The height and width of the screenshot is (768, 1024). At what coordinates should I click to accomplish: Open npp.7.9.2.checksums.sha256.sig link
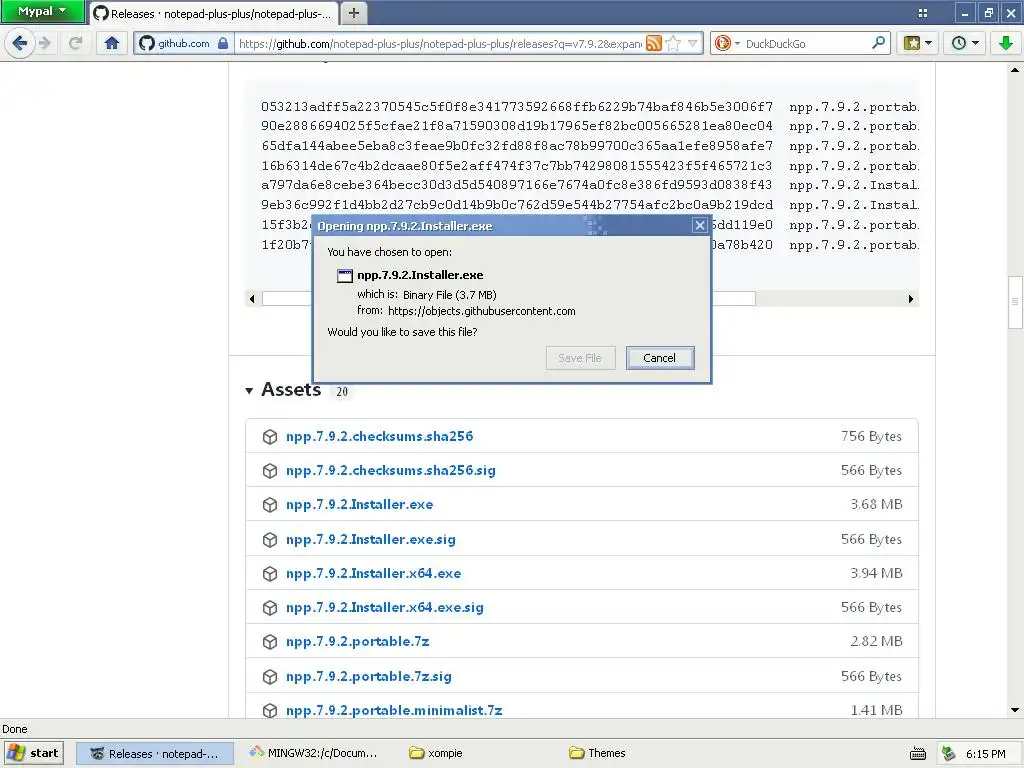[391, 470]
